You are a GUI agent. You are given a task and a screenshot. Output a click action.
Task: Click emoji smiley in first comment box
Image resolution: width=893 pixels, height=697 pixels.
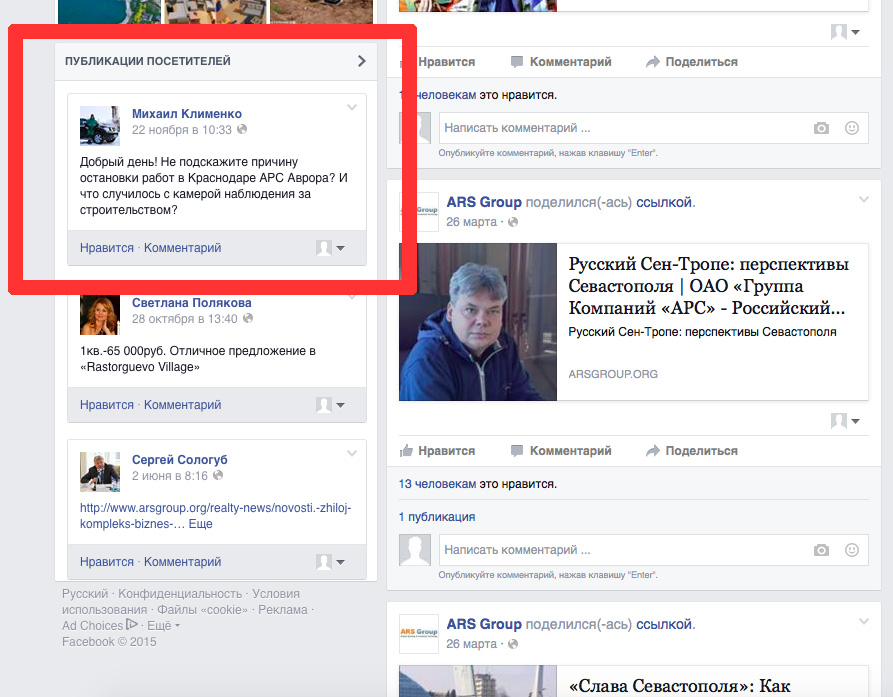click(852, 128)
